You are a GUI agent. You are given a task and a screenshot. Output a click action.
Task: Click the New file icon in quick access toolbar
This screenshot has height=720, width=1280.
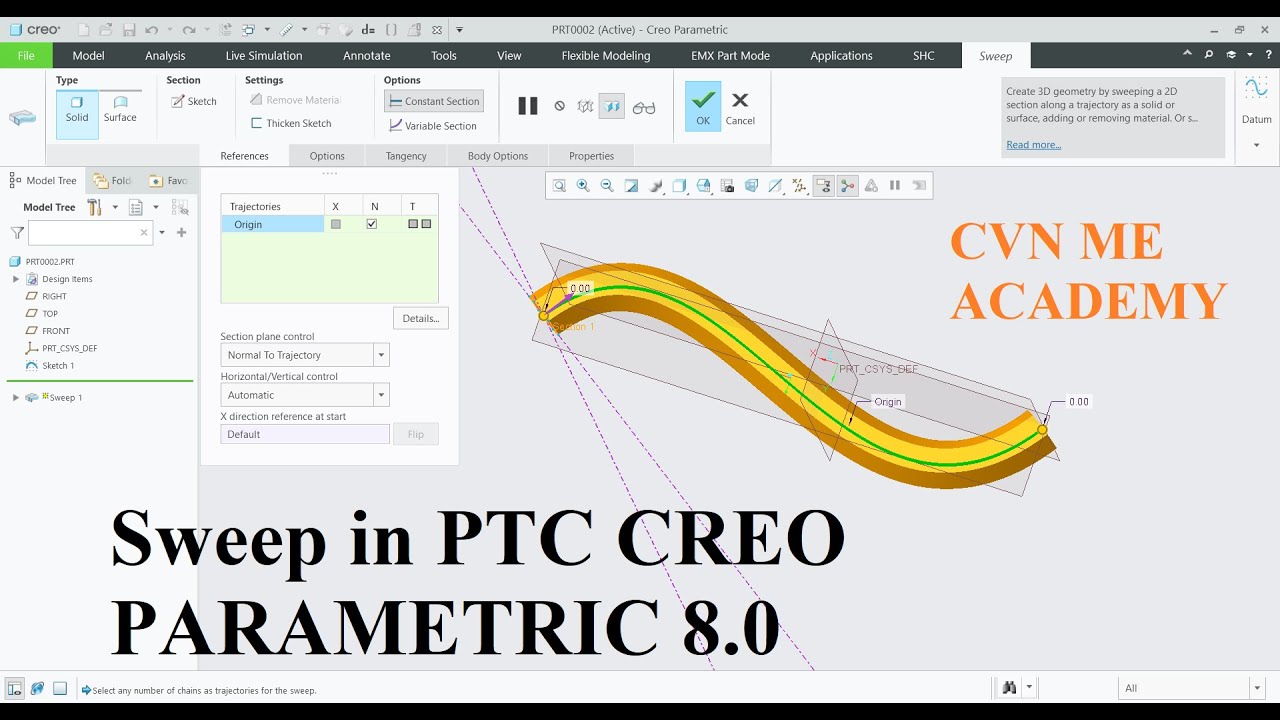click(84, 30)
